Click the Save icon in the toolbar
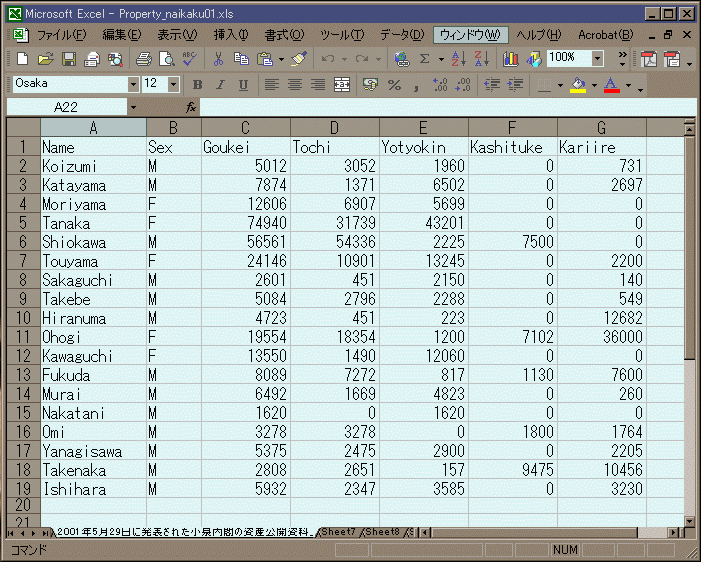This screenshot has height=562, width=701. coord(69,59)
